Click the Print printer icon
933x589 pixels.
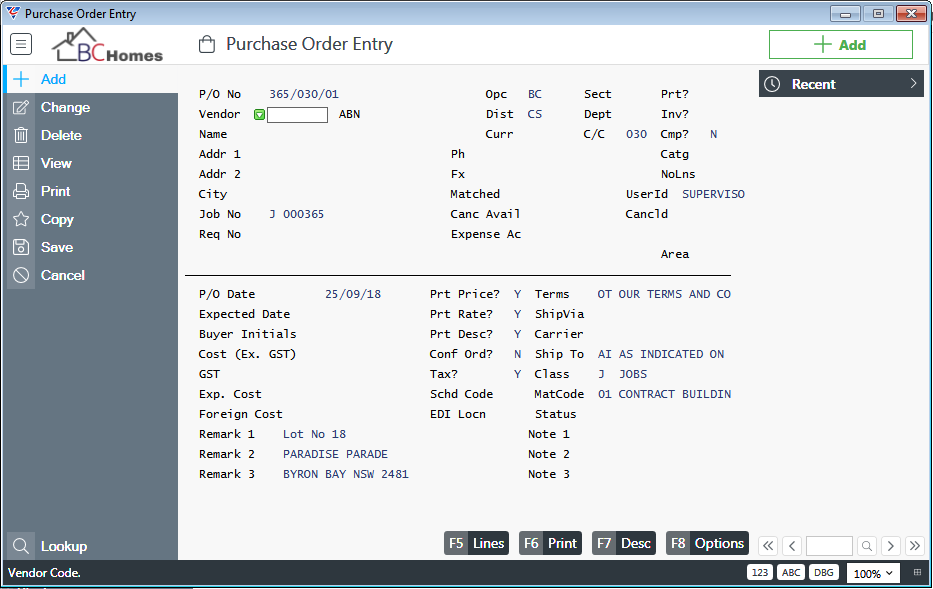tap(21, 191)
